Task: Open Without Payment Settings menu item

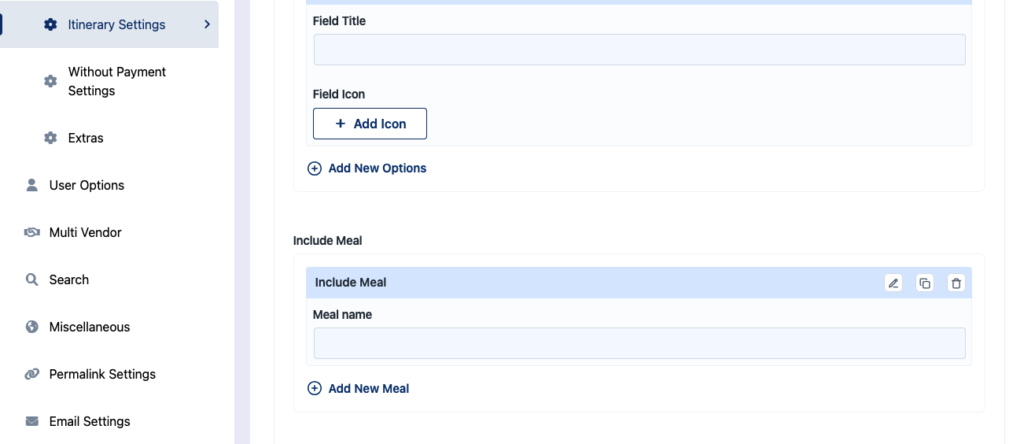Action: coord(116,81)
